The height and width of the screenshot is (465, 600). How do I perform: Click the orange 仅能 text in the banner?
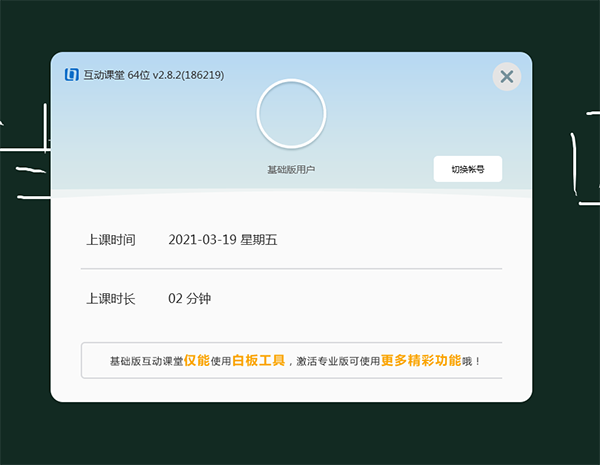(197, 360)
